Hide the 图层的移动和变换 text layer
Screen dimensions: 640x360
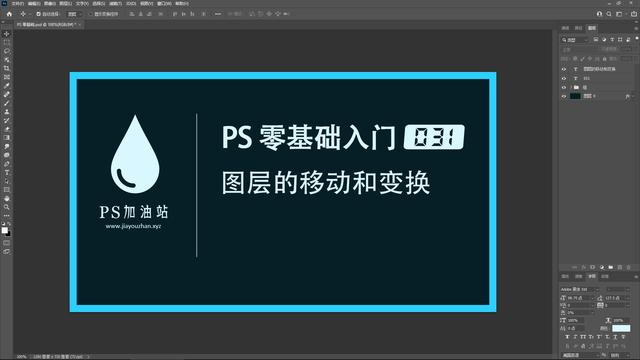[x=564, y=69]
